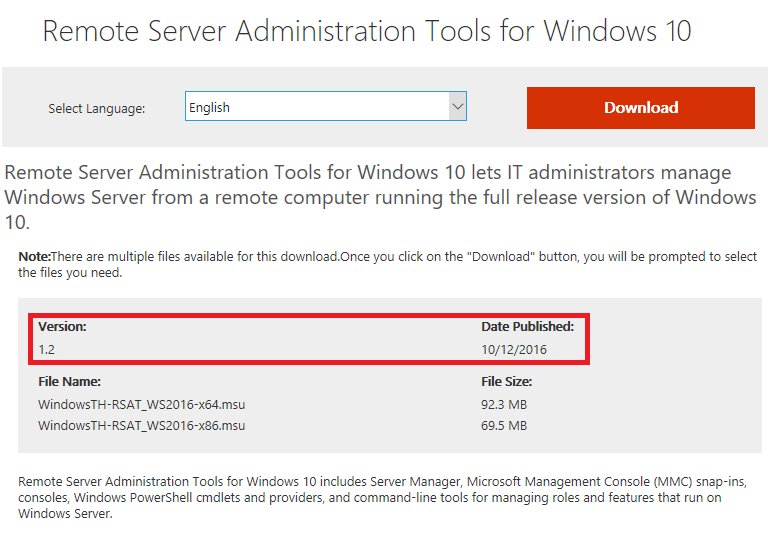Image resolution: width=768 pixels, height=535 pixels.
Task: Select the WindowsTH-RSAT_WS2016-x64.msu file name
Action: point(142,405)
